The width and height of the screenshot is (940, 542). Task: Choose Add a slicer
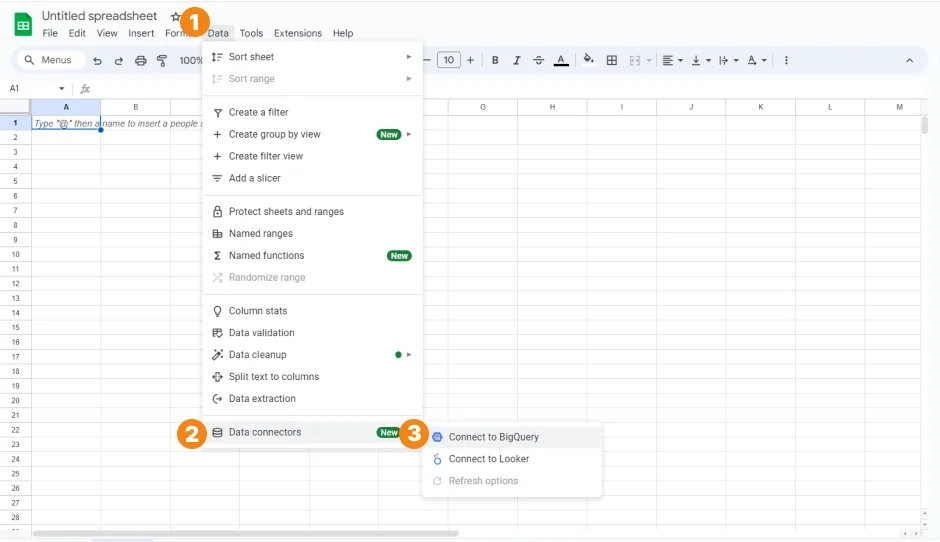click(312, 178)
